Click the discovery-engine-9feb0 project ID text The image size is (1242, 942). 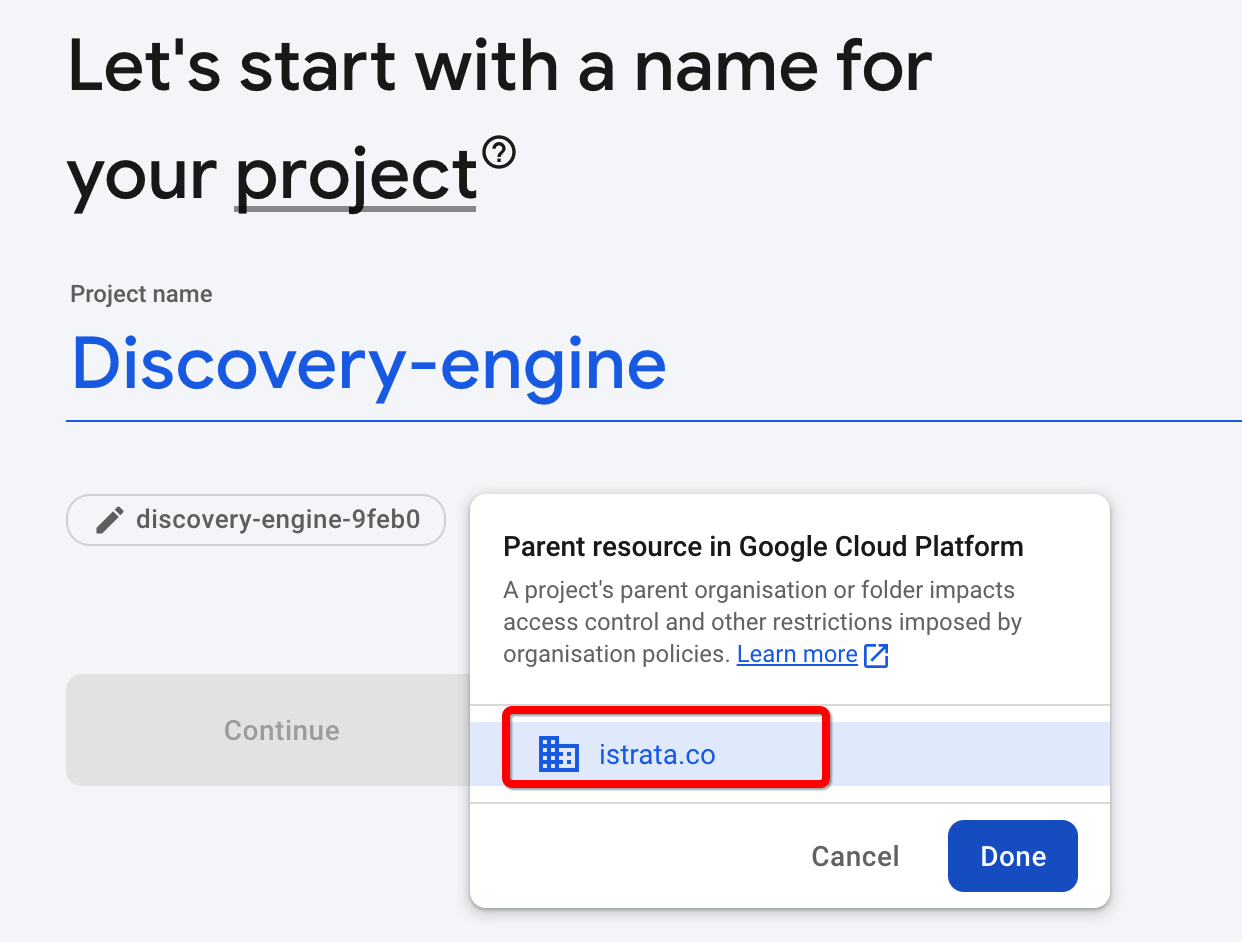click(x=277, y=520)
